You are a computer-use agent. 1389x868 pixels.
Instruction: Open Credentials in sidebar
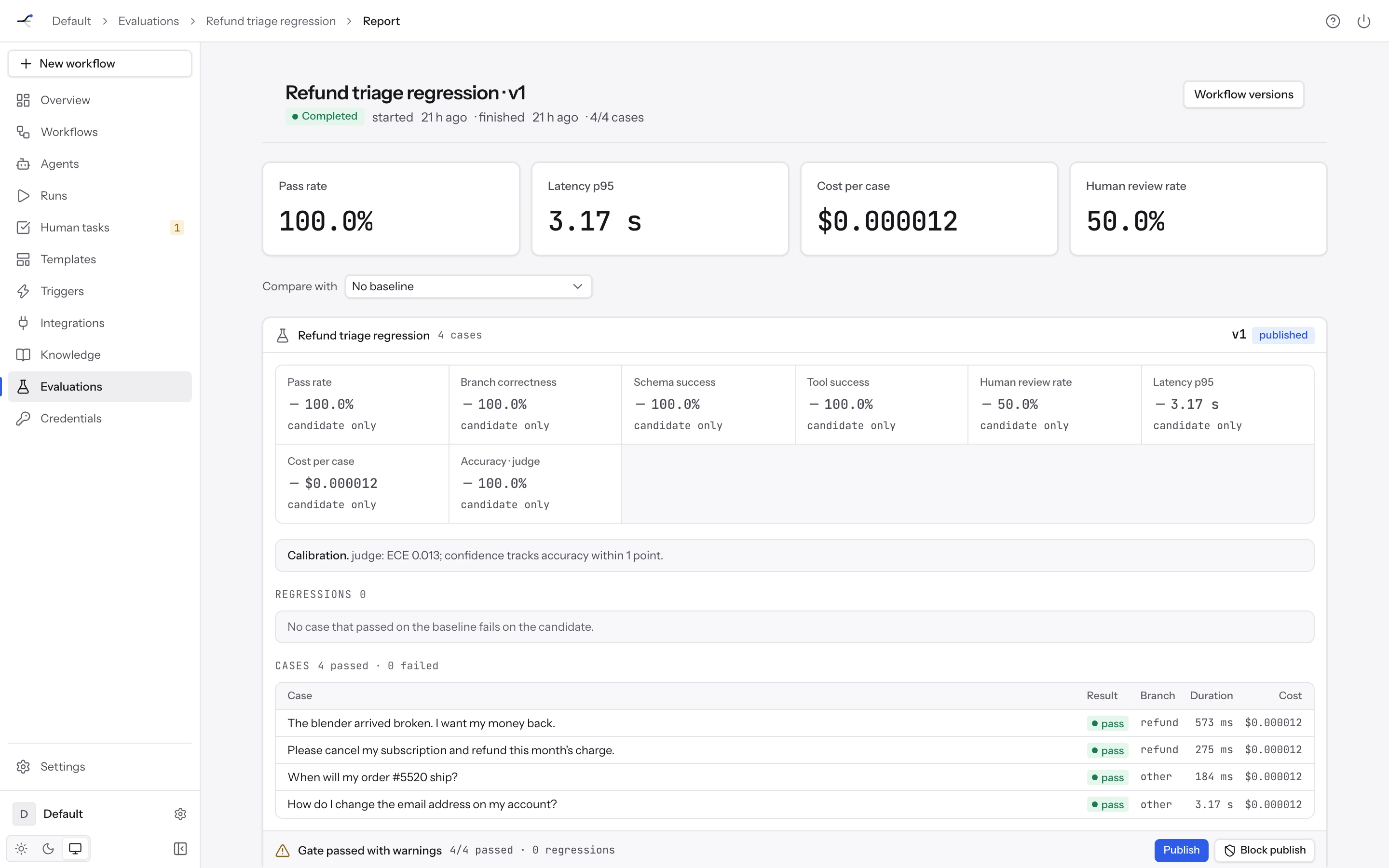100,419
